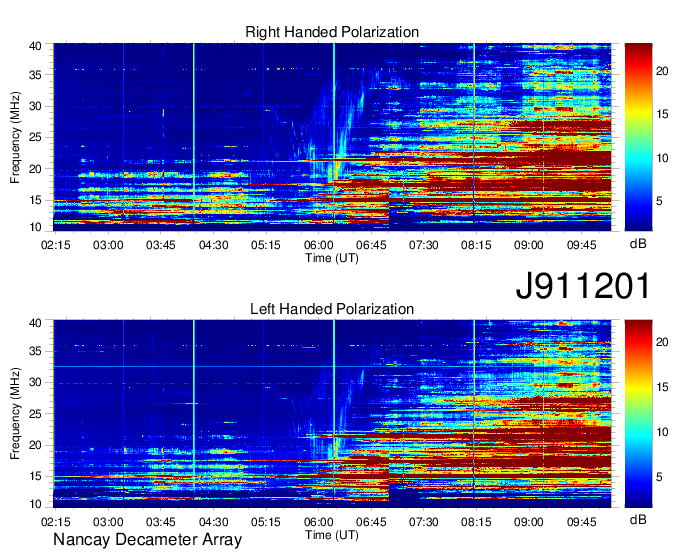Image resolution: width=680 pixels, height=552 pixels.
Task: Click the 20 frequency tick of Left Handed plot
Action: click(35, 445)
